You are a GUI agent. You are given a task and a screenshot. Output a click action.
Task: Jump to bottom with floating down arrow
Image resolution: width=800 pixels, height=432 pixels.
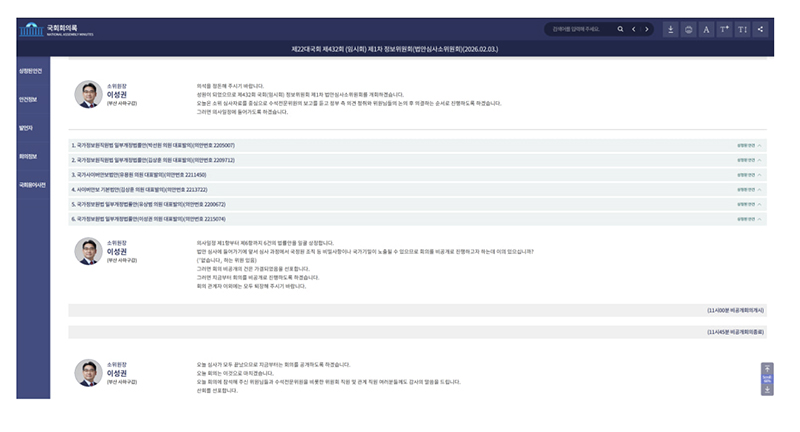coord(768,390)
